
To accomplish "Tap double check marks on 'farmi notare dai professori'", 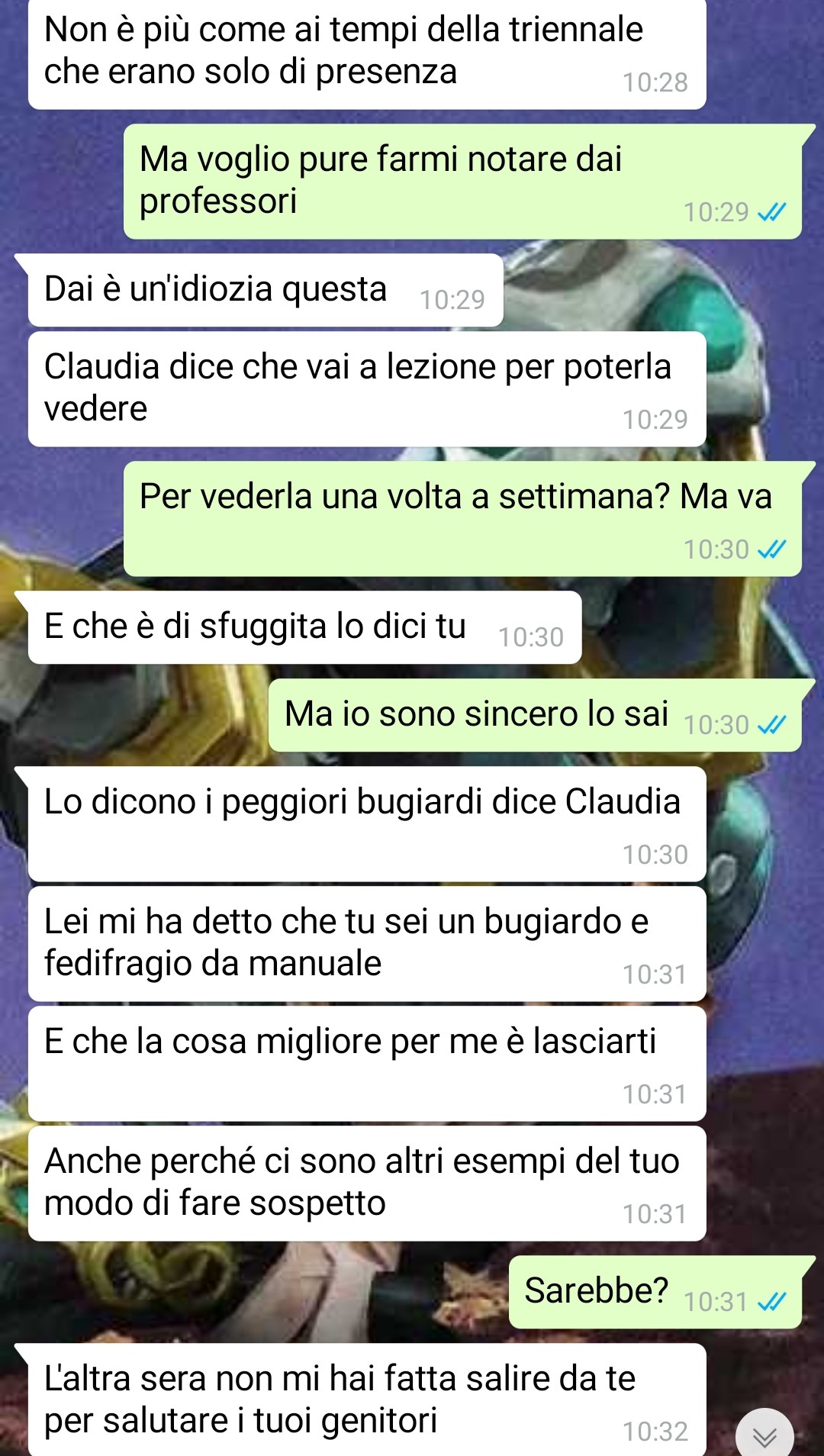I will [x=771, y=212].
